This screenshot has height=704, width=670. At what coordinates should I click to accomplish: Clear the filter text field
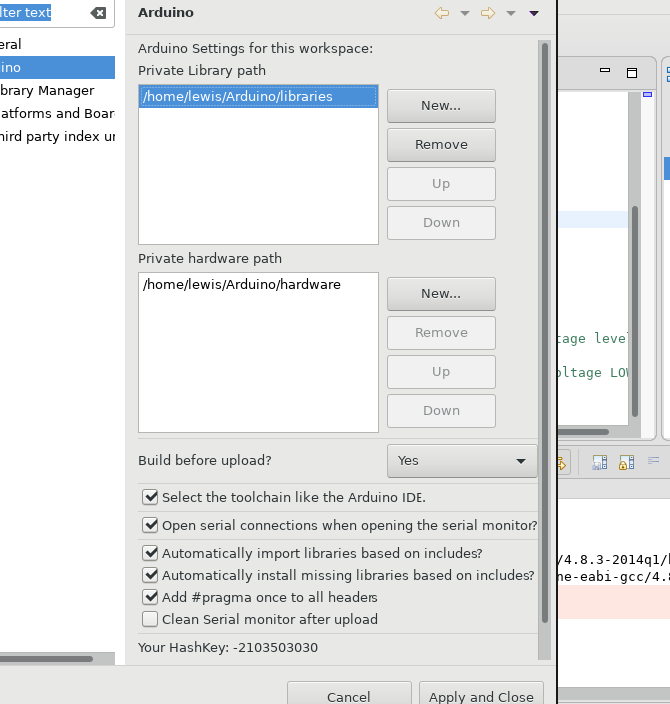point(98,13)
